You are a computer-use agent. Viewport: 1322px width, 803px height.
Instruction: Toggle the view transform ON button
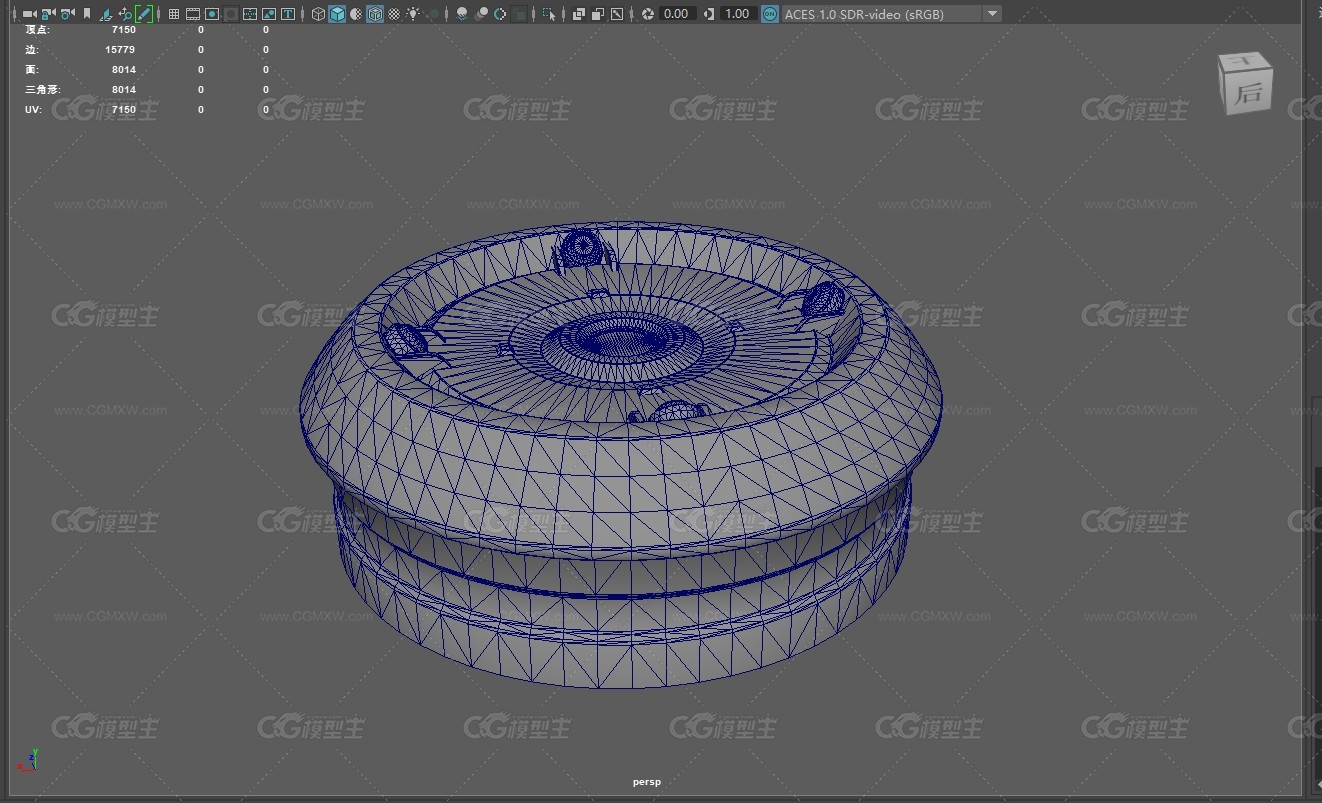[x=769, y=14]
